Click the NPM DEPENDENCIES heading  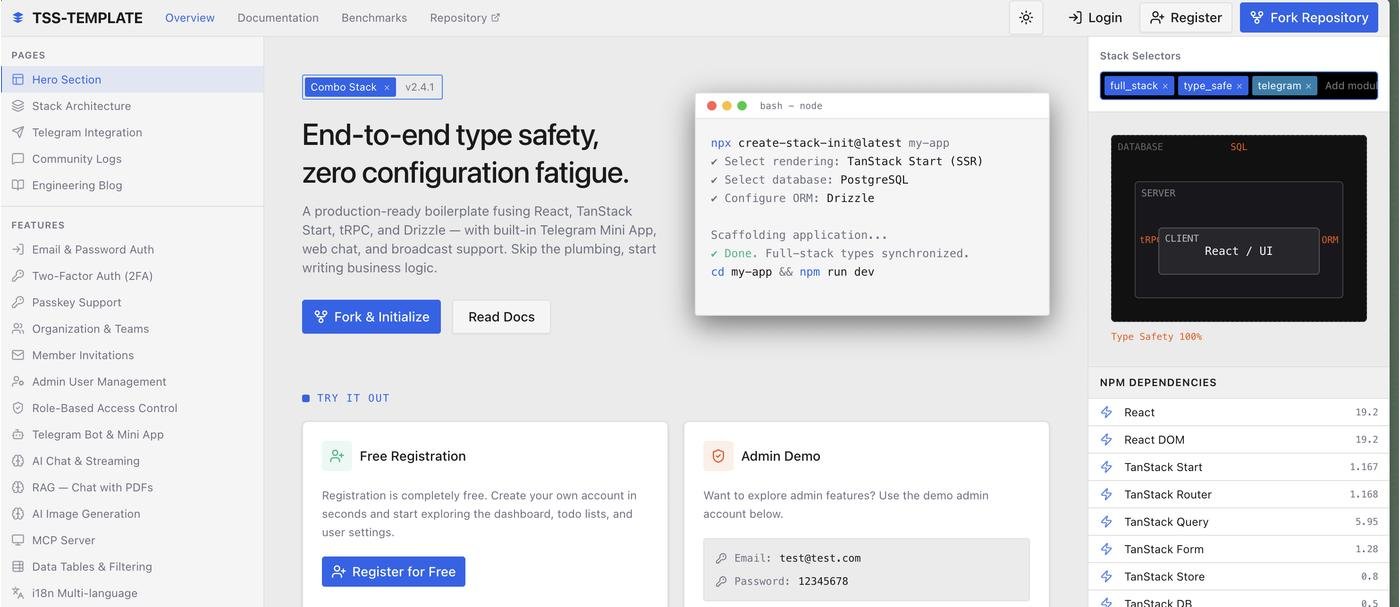point(1158,382)
